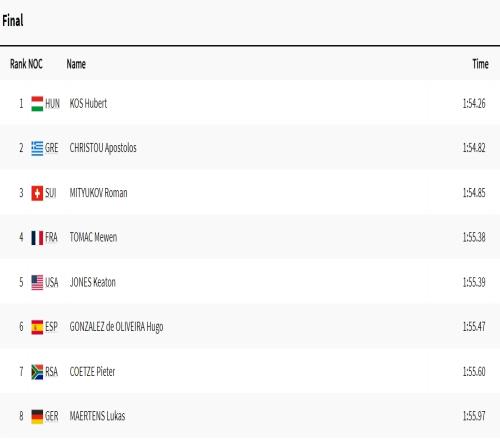
Task: Click the Spain flag icon
Action: pyautogui.click(x=37, y=327)
